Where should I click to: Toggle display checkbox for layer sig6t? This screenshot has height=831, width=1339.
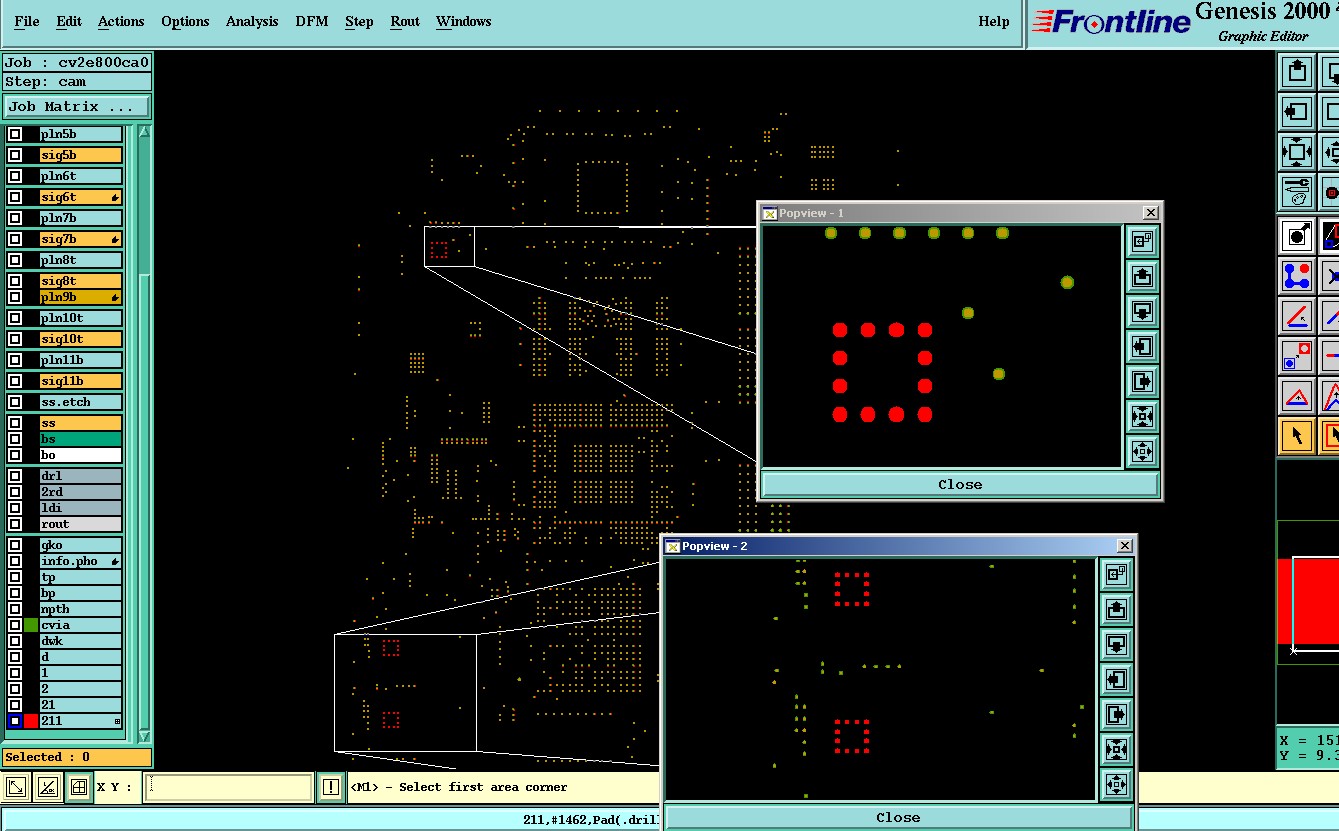[x=15, y=197]
